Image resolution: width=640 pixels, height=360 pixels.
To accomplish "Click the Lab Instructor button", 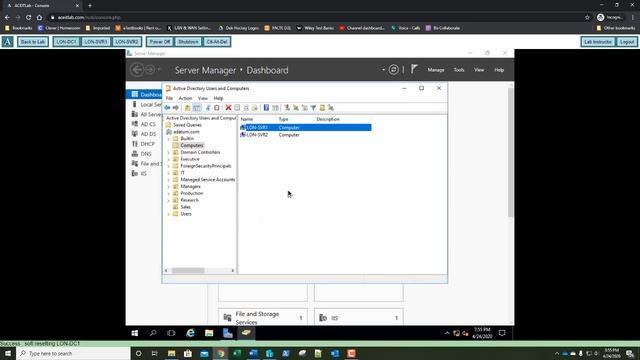I will tap(598, 42).
